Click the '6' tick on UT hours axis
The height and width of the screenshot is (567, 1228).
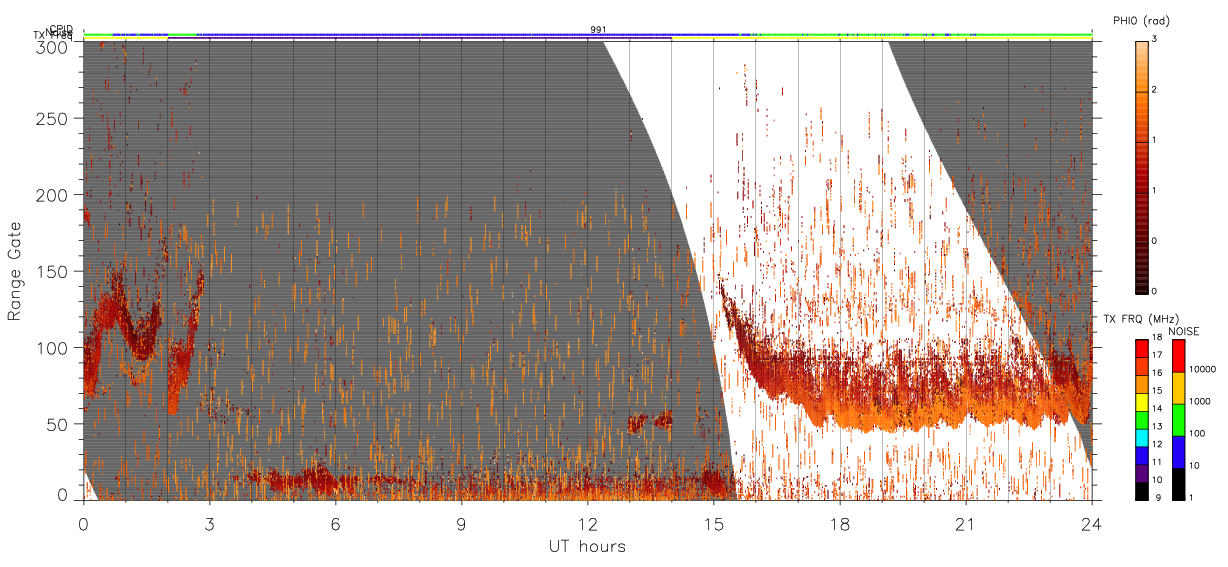[x=336, y=524]
